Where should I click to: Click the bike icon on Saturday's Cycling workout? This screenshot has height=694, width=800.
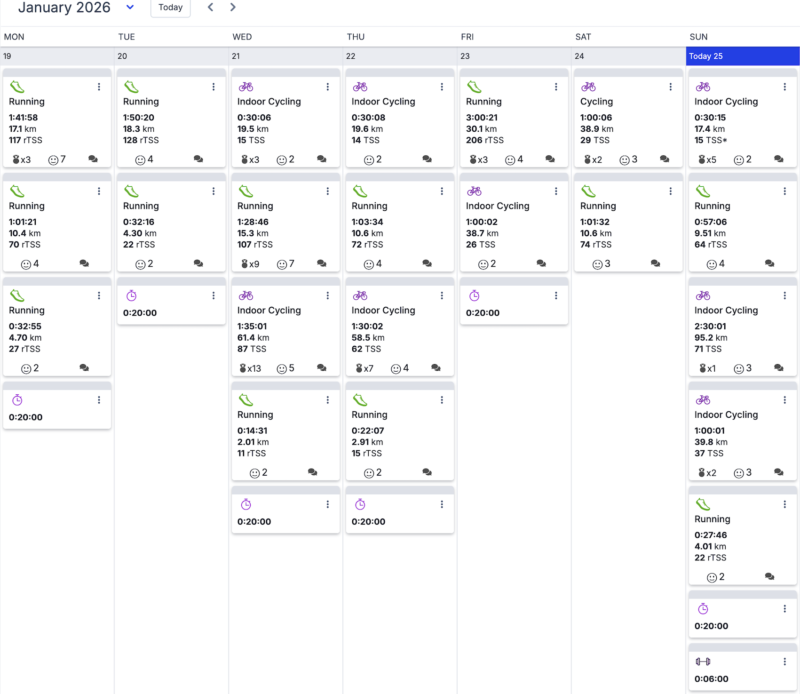coord(588,87)
